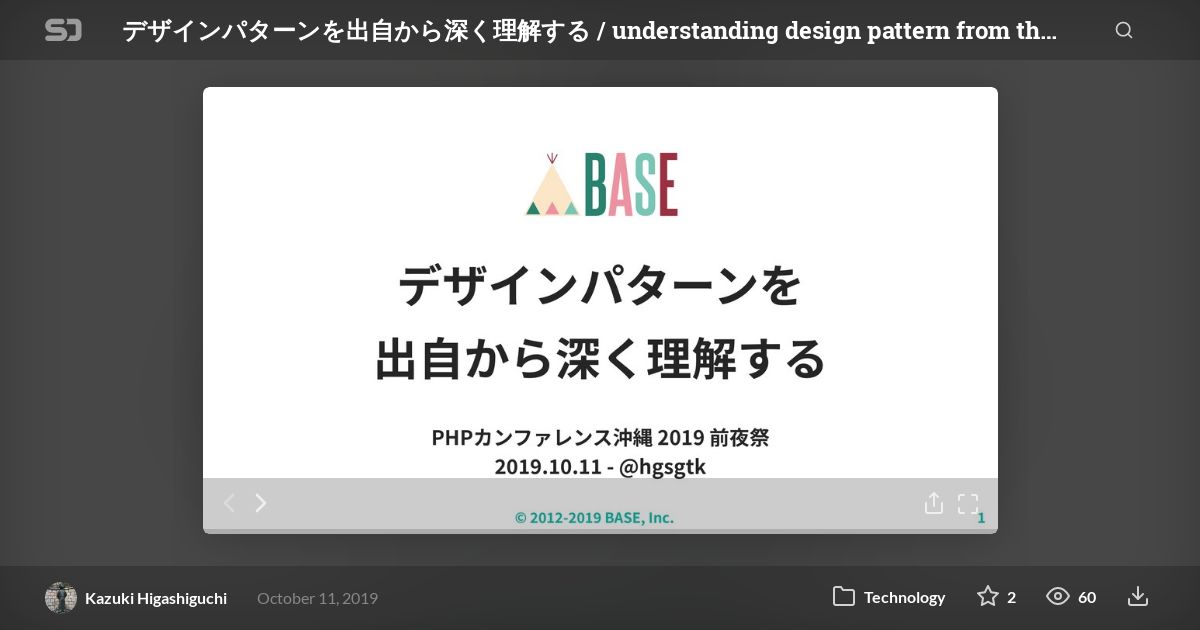Go to the previous slide arrow
This screenshot has width=1200, height=630.
[229, 503]
